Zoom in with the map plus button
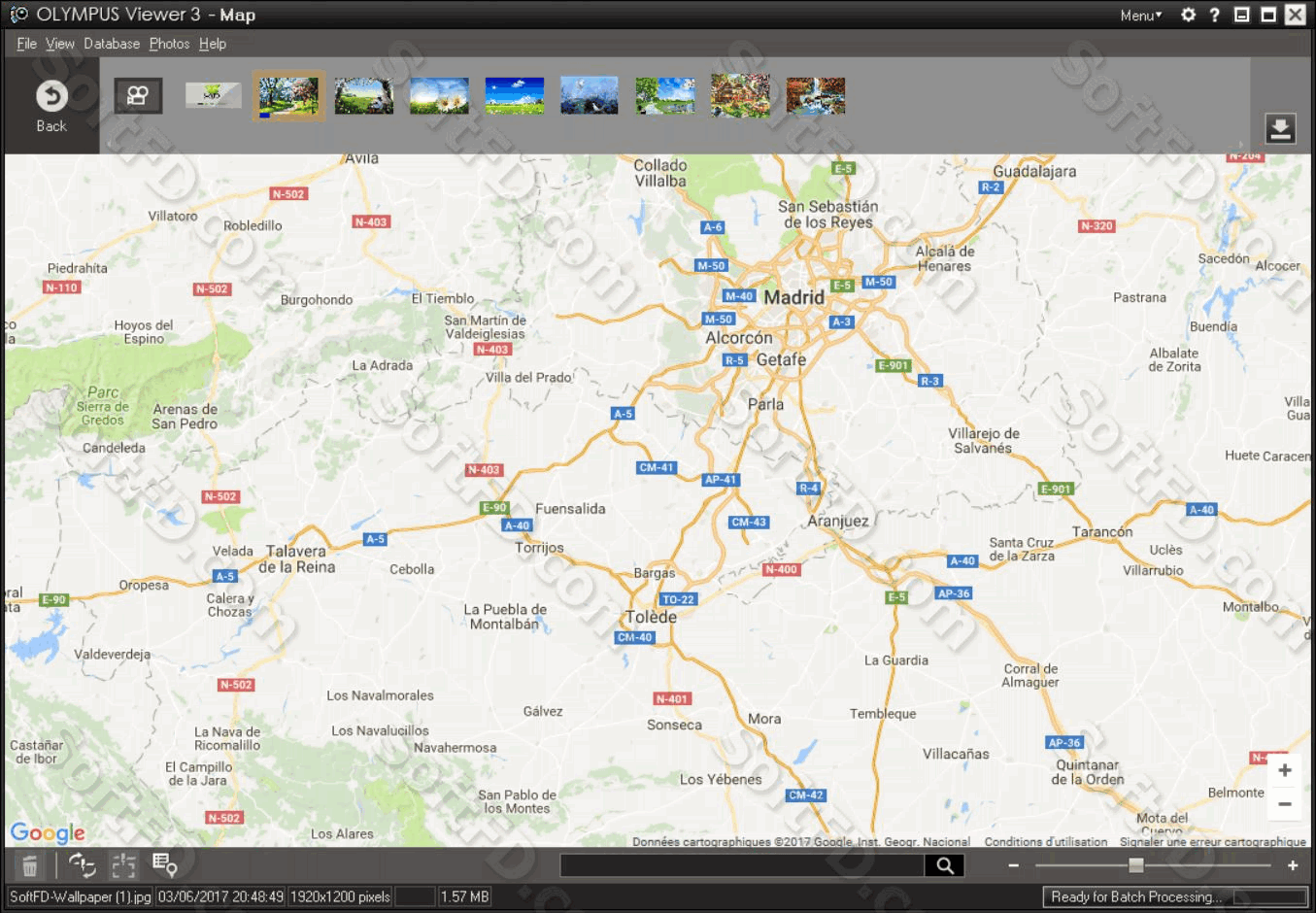The image size is (1316, 913). coord(1284,770)
